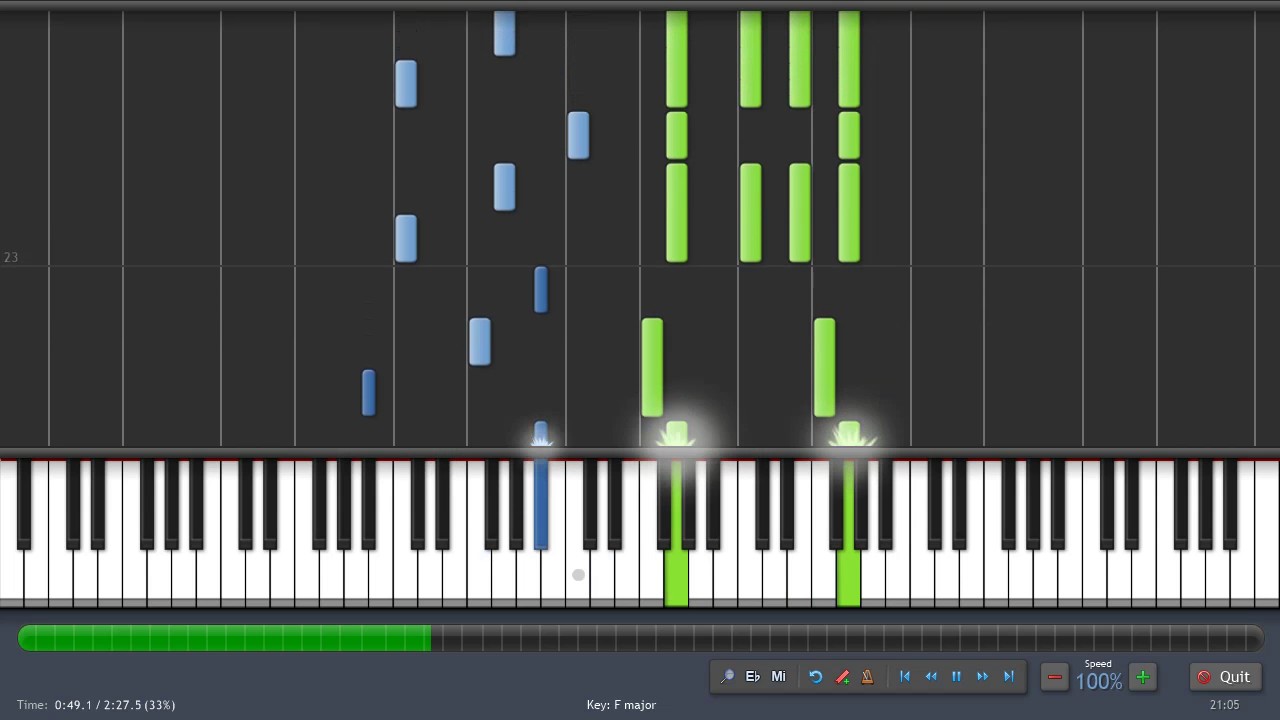Viewport: 1280px width, 720px height.
Task: Toggle the metronome icon
Action: [x=868, y=677]
